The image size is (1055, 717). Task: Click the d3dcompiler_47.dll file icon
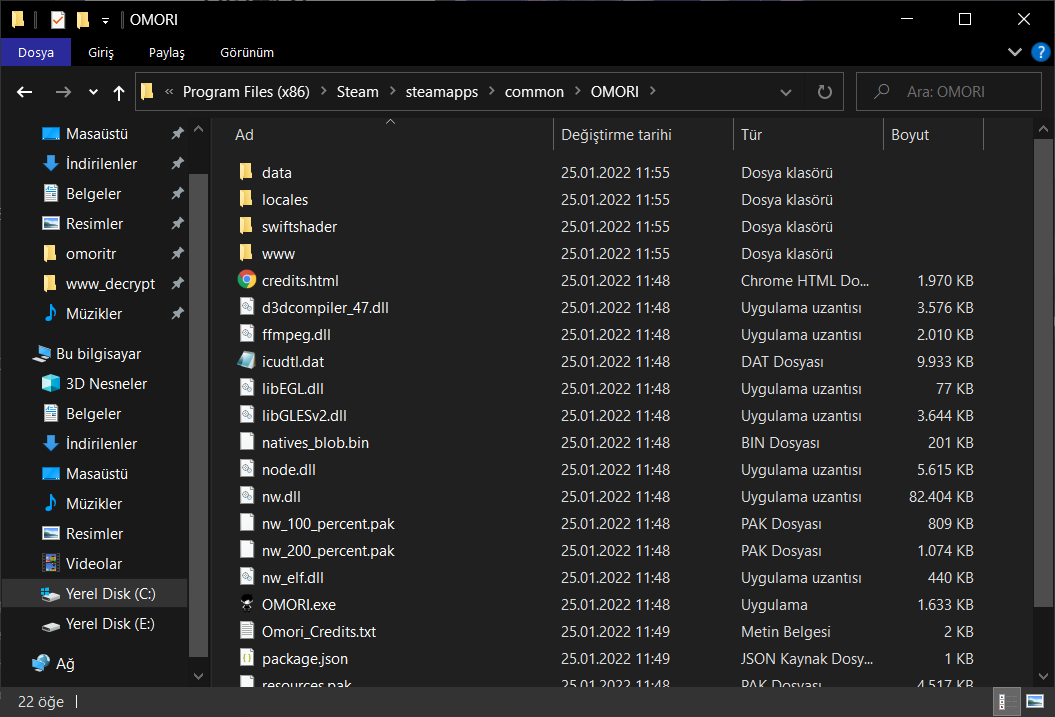247,307
